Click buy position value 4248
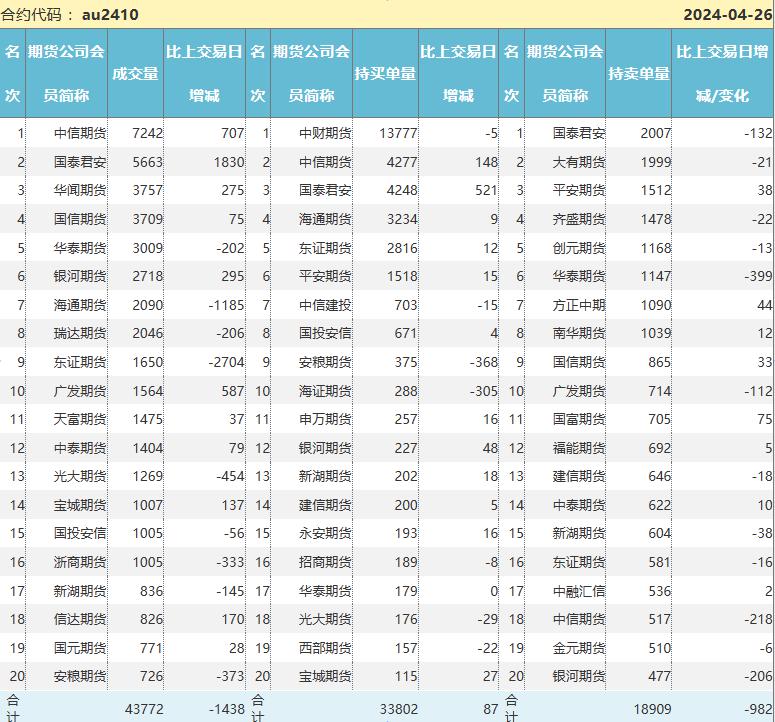The width and height of the screenshot is (775, 722). click(x=402, y=190)
